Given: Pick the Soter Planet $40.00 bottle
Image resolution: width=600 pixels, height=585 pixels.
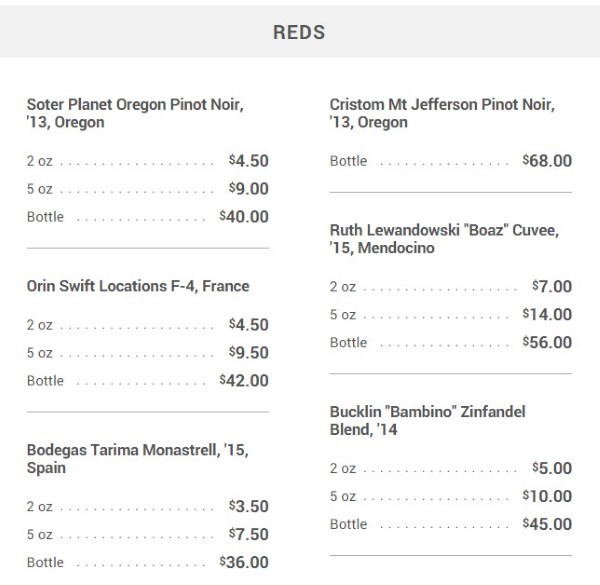Looking at the screenshot, I should point(148,217).
